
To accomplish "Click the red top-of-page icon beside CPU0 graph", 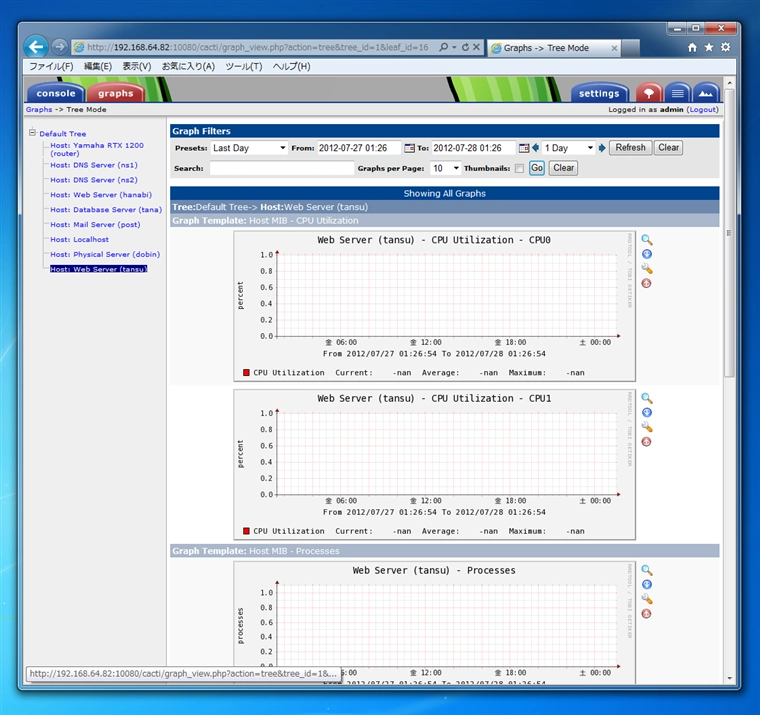I will (646, 283).
